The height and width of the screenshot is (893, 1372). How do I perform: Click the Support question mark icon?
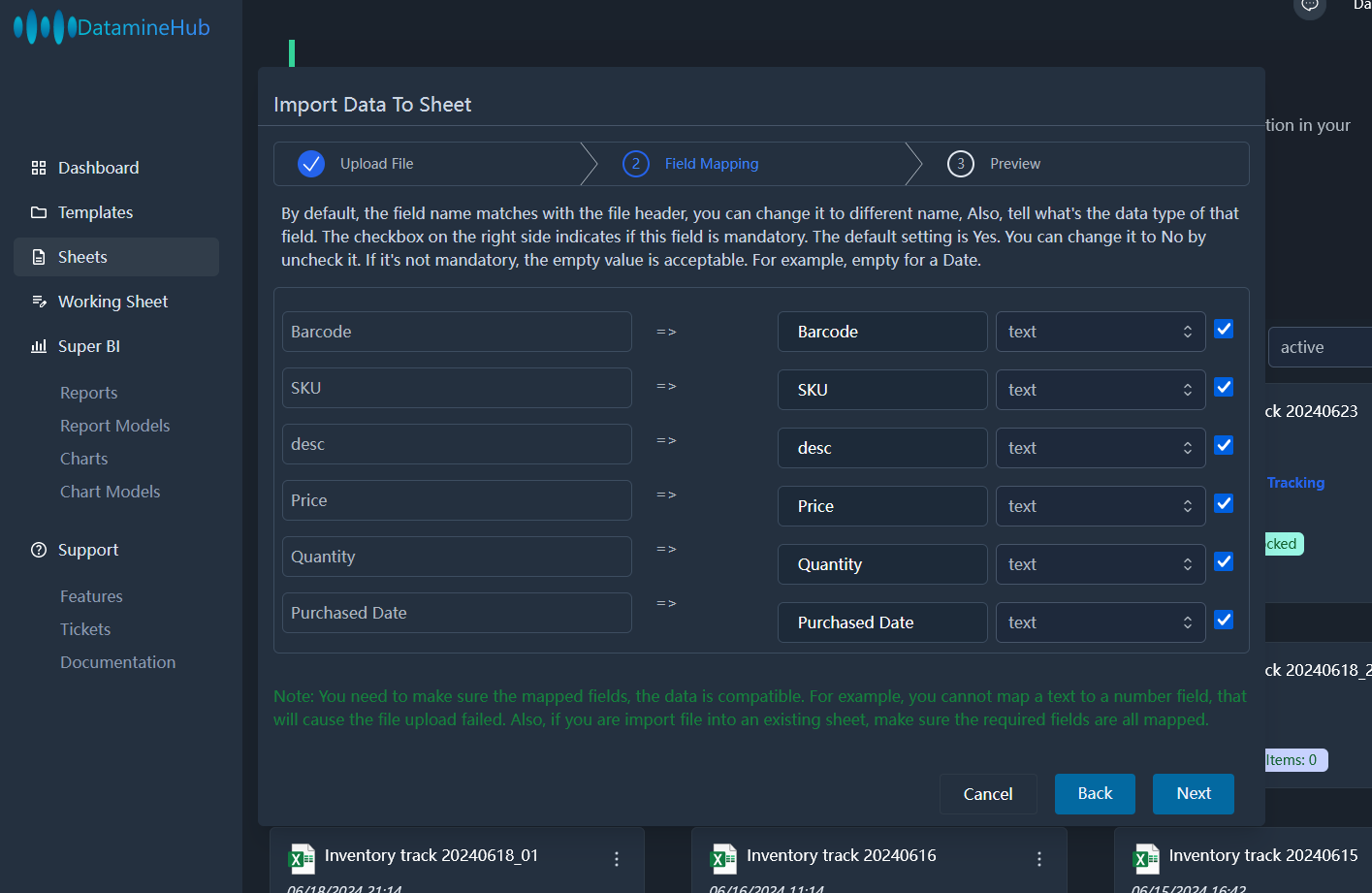click(x=39, y=550)
